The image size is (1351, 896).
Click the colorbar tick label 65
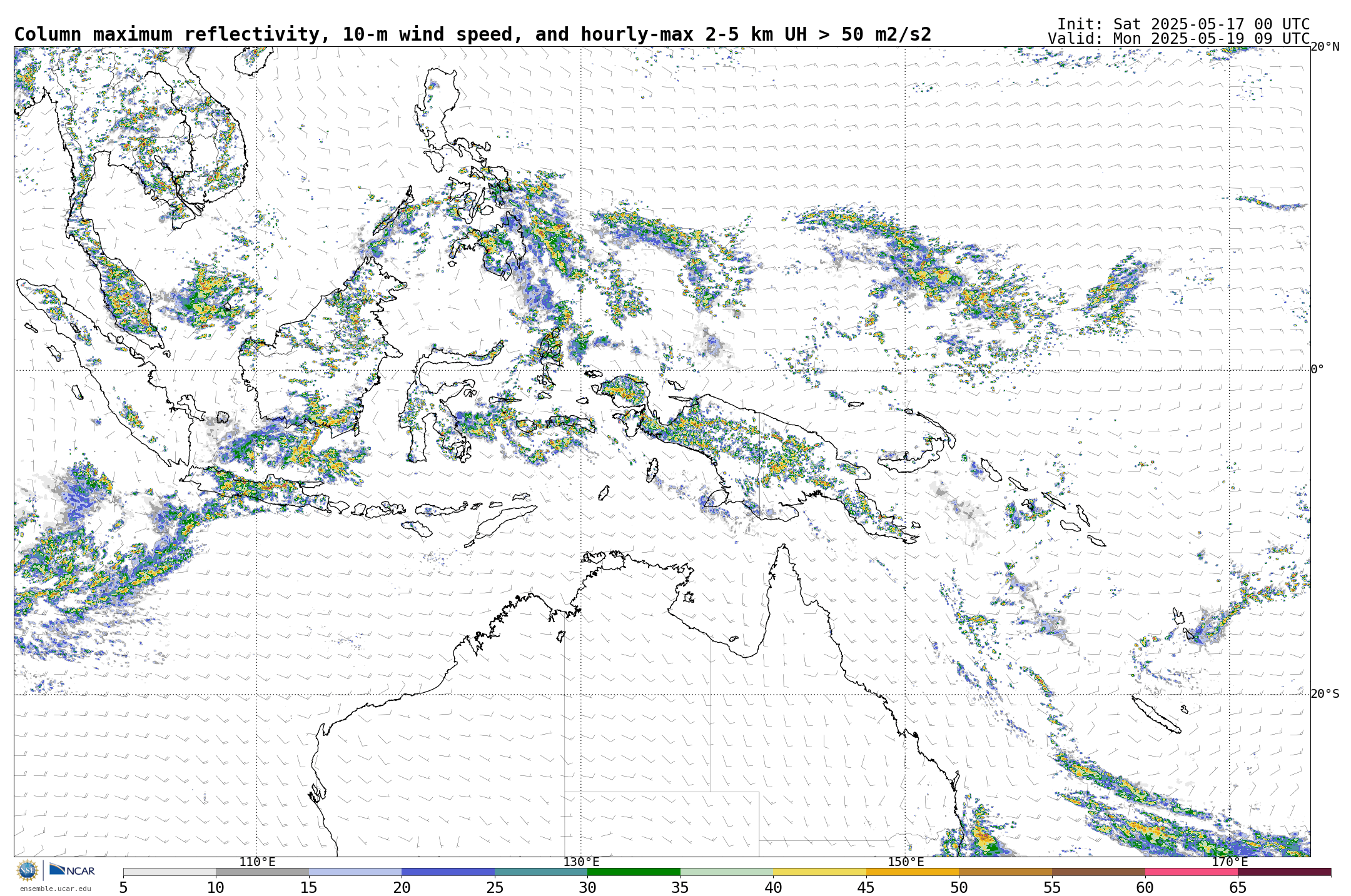(x=1238, y=887)
